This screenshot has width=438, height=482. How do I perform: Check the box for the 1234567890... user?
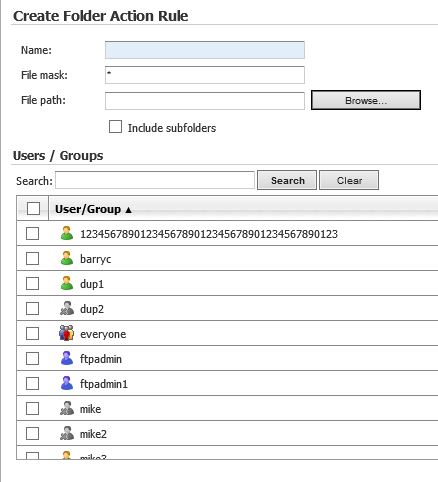(32, 233)
